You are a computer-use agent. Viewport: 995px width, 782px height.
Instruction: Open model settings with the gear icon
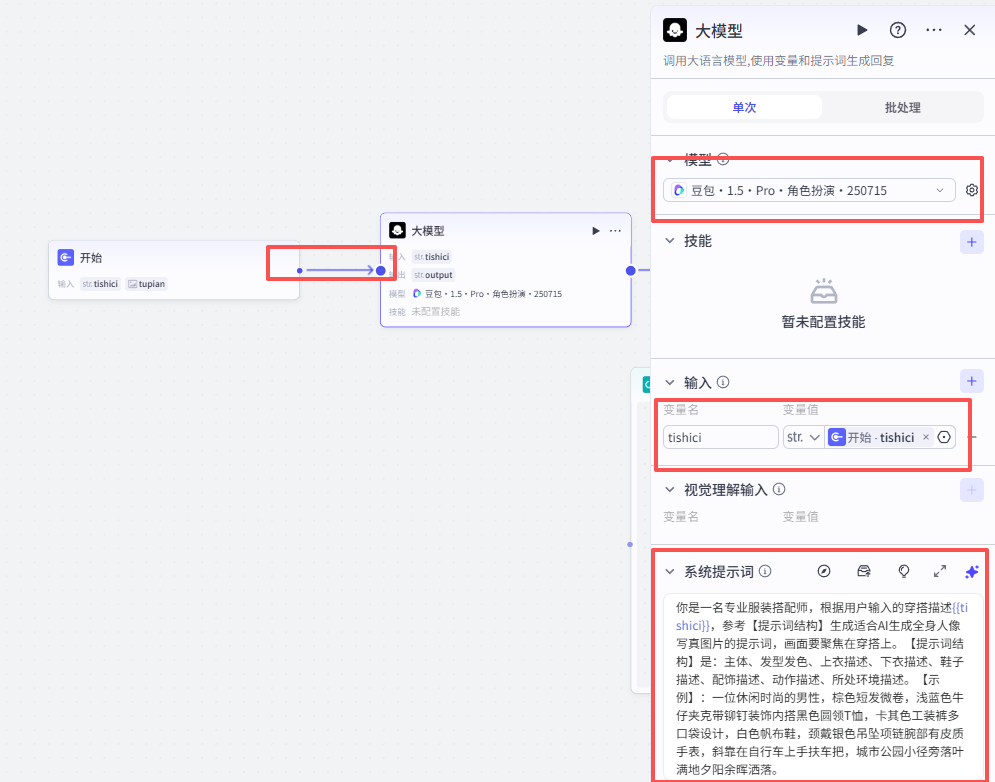tap(971, 189)
